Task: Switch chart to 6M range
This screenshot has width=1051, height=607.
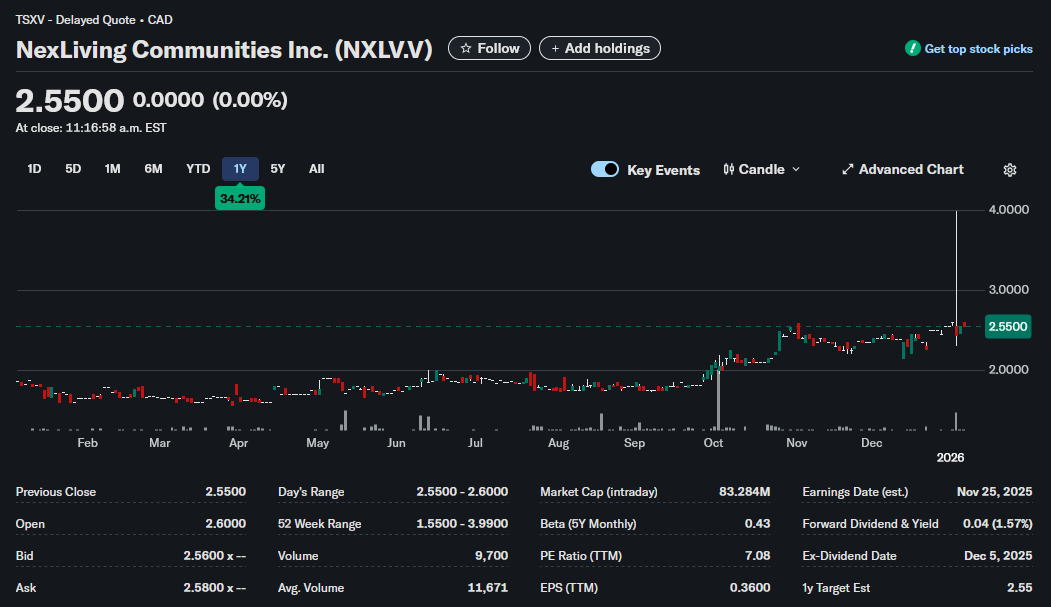Action: tap(153, 169)
